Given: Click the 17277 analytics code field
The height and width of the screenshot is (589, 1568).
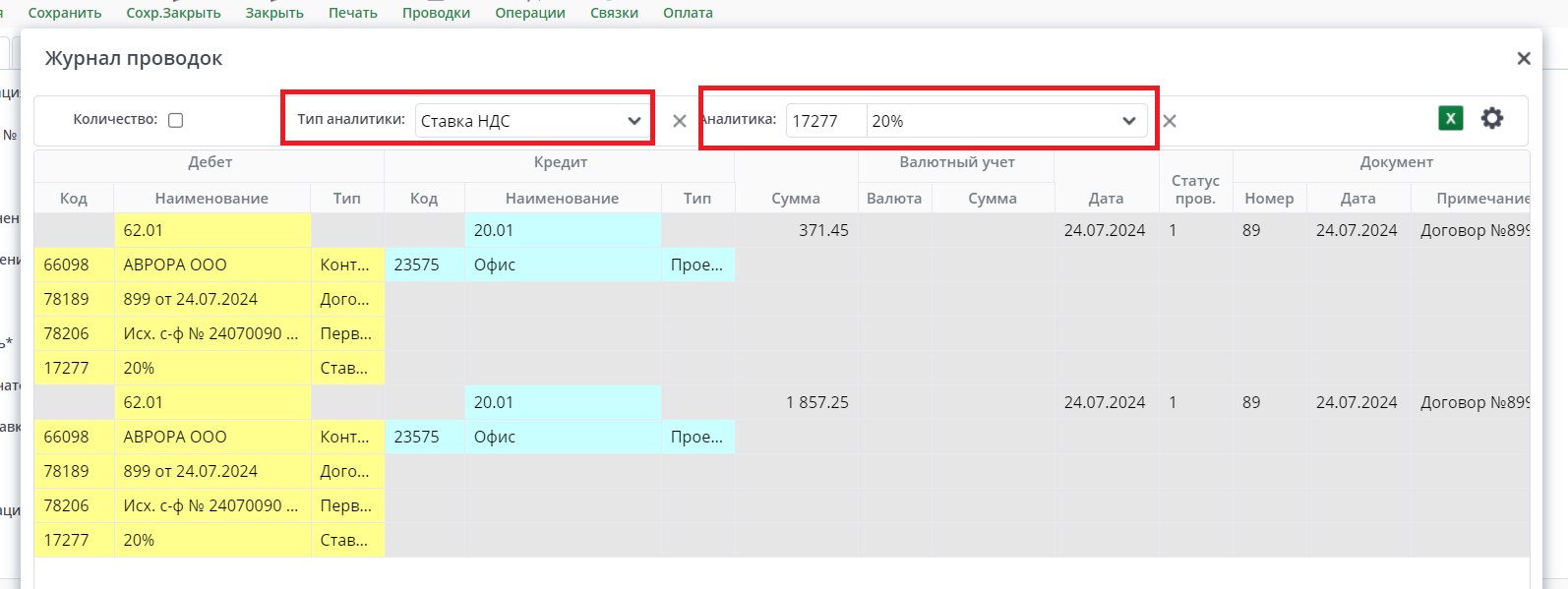Looking at the screenshot, I should [824, 121].
